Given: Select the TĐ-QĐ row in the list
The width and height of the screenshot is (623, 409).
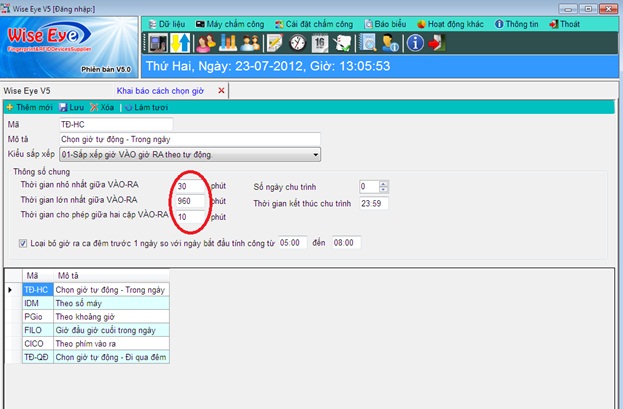Looking at the screenshot, I should (96, 357).
